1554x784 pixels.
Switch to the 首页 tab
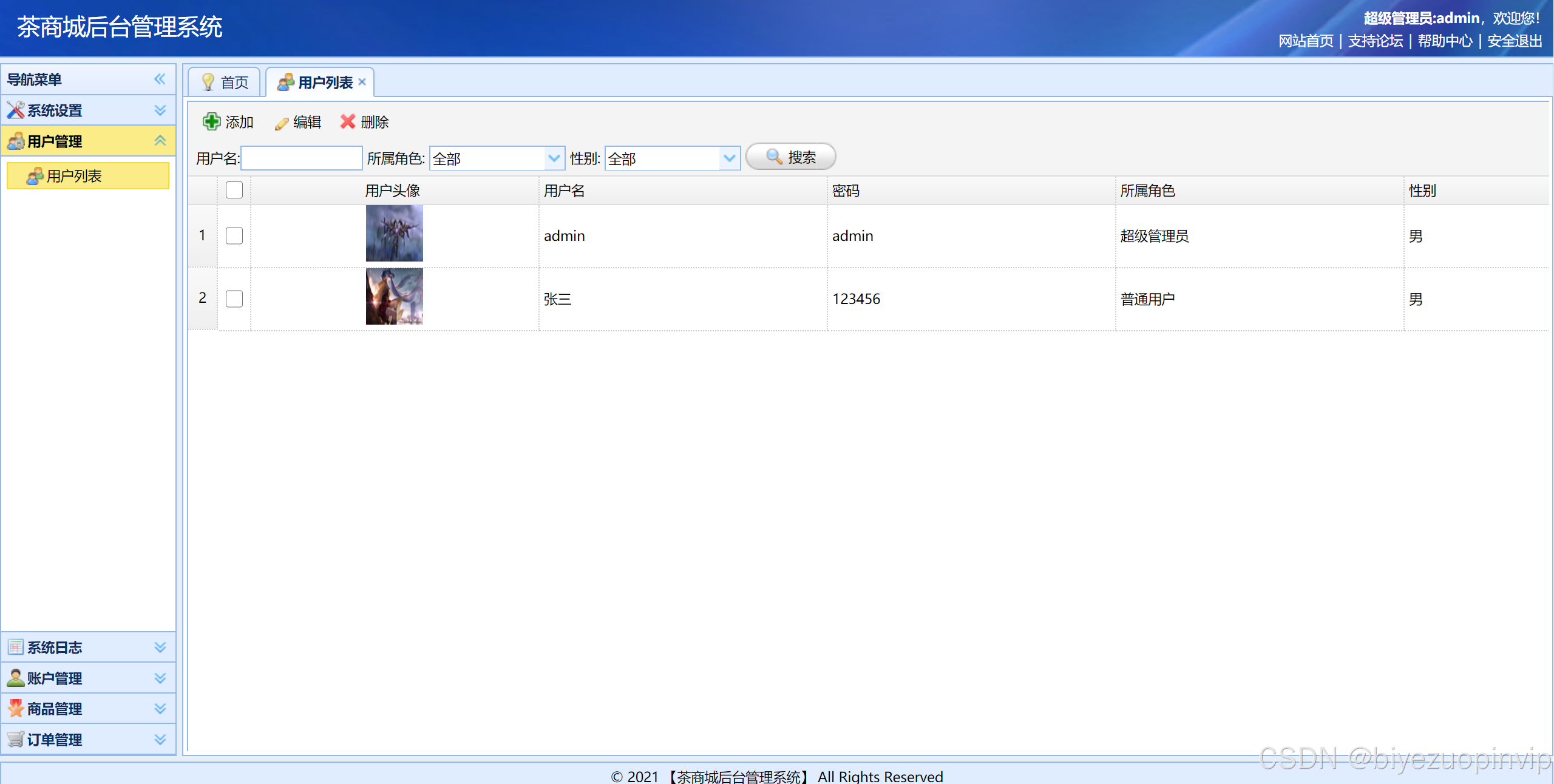pyautogui.click(x=225, y=82)
